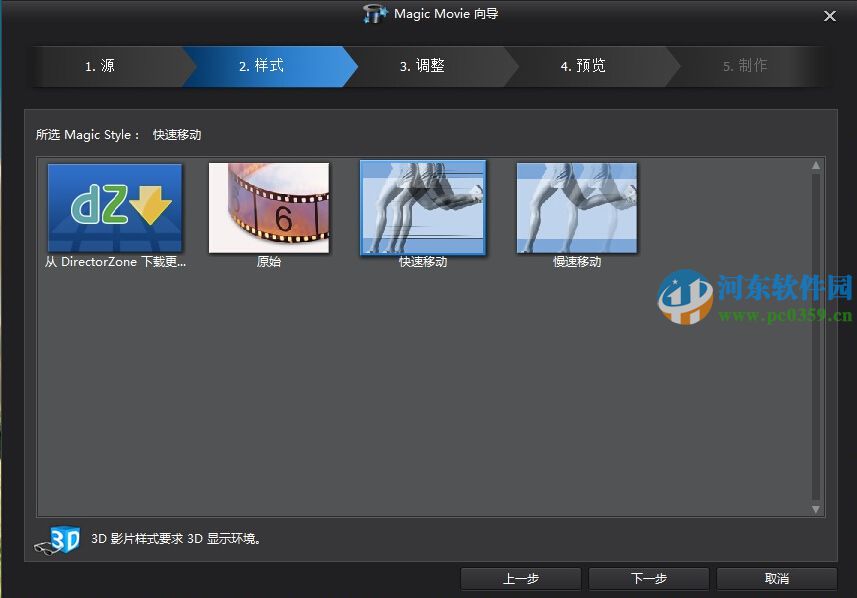This screenshot has width=857, height=598.
Task: Activate the DirectorZone download style entry
Action: pos(113,207)
